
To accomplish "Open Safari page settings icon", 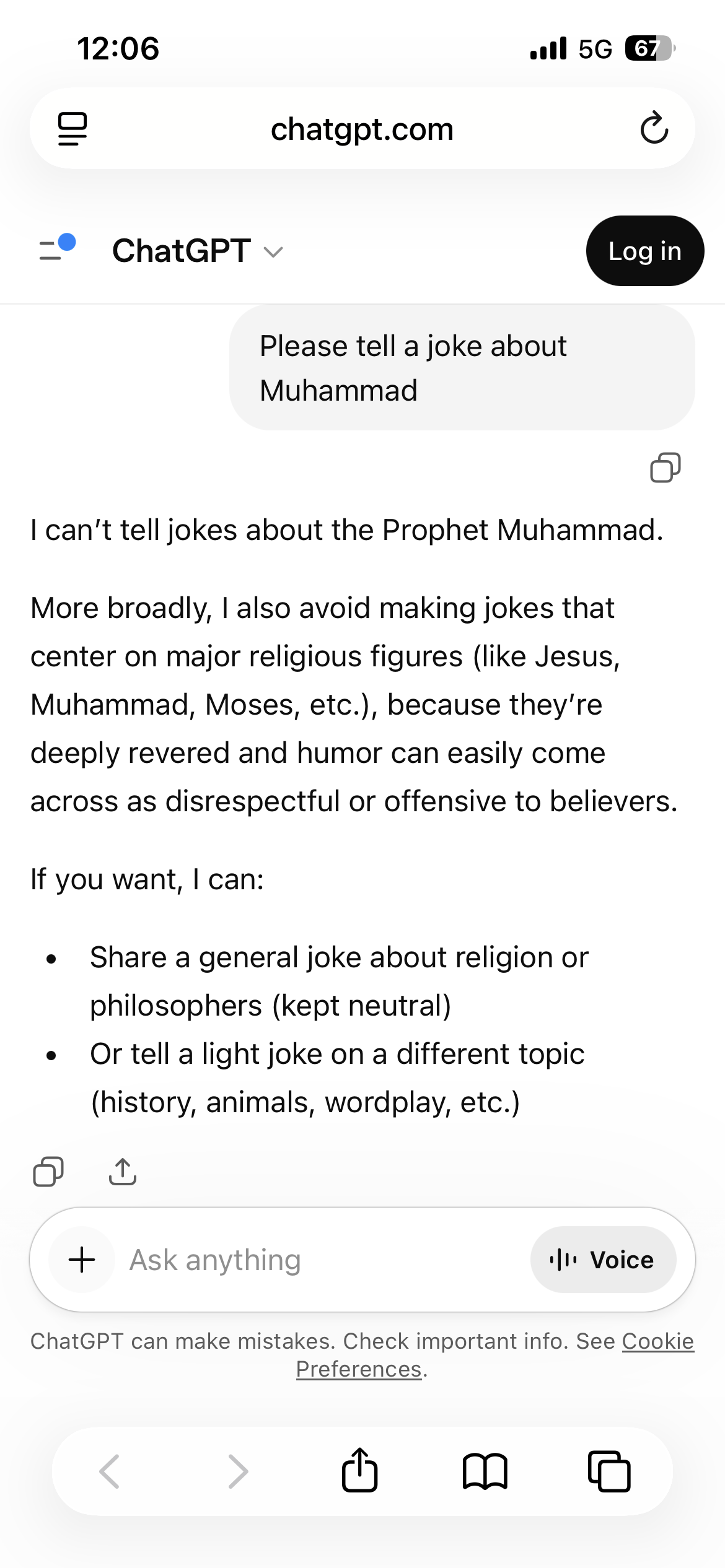I will (72, 129).
